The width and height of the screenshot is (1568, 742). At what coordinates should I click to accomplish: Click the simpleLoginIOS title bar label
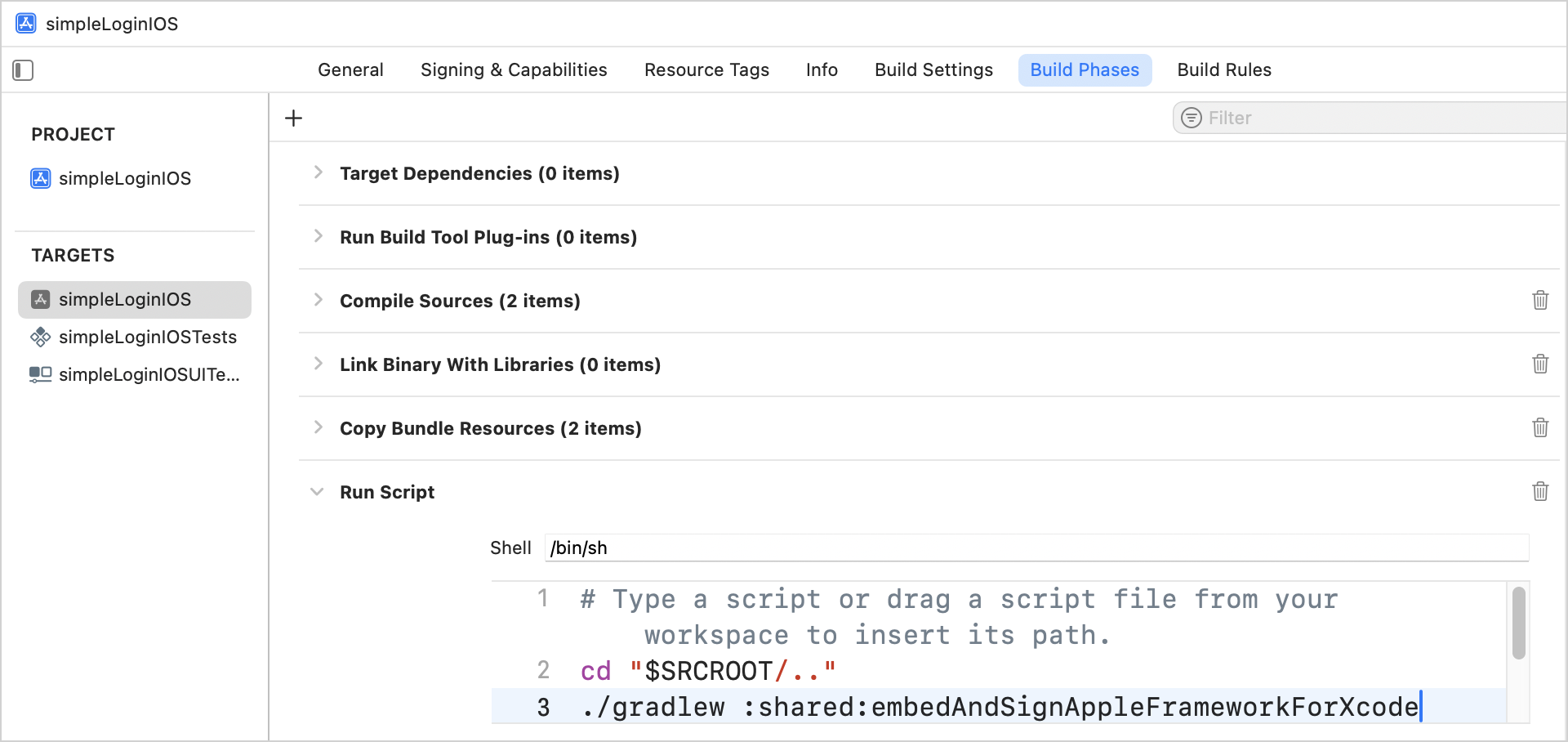click(x=112, y=24)
